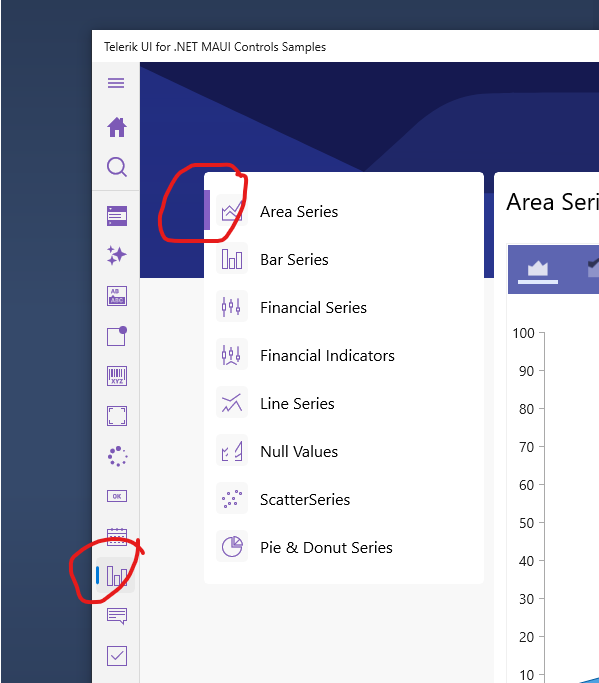Select the calendar icon in sidebar
599x683 pixels.
click(117, 537)
